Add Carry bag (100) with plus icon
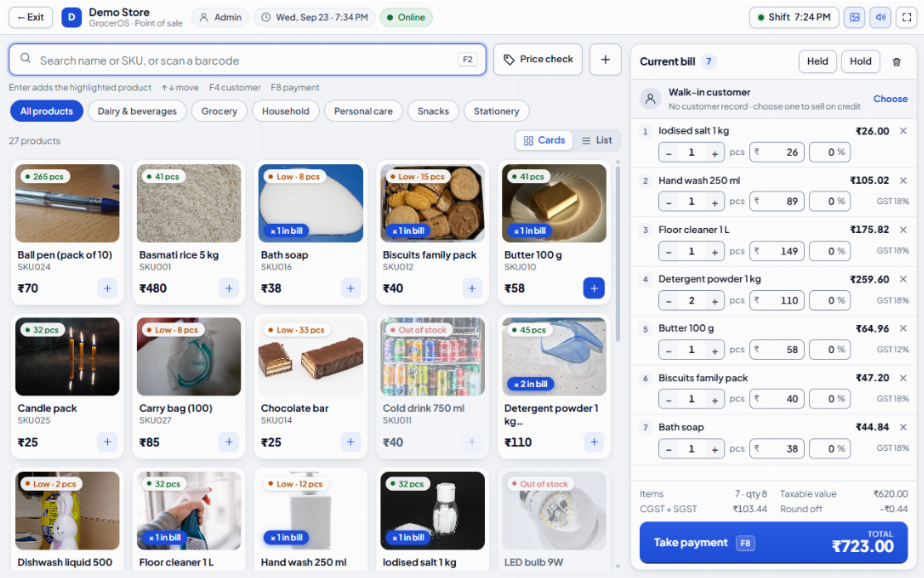 229,442
